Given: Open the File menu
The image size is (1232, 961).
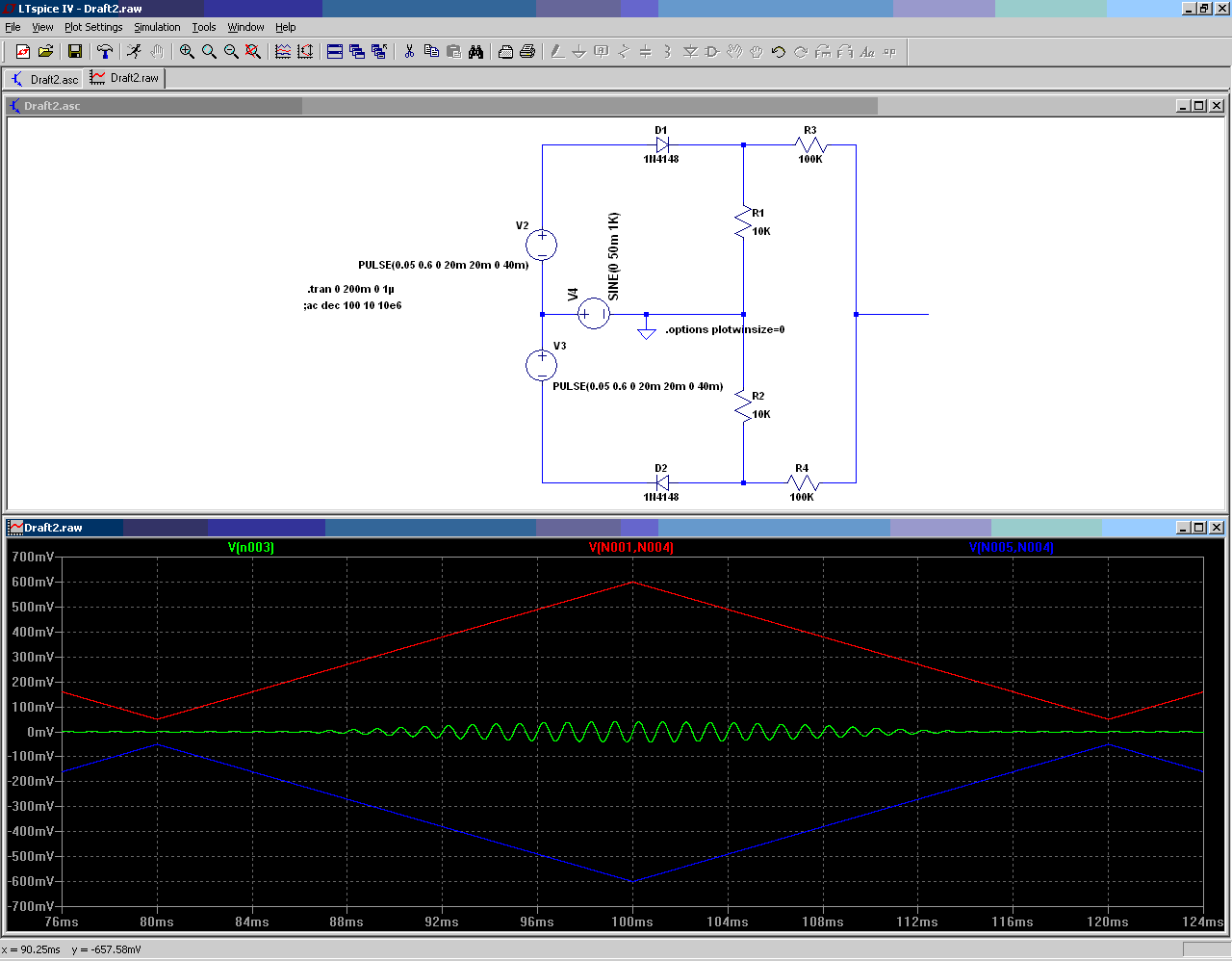Looking at the screenshot, I should 13,27.
